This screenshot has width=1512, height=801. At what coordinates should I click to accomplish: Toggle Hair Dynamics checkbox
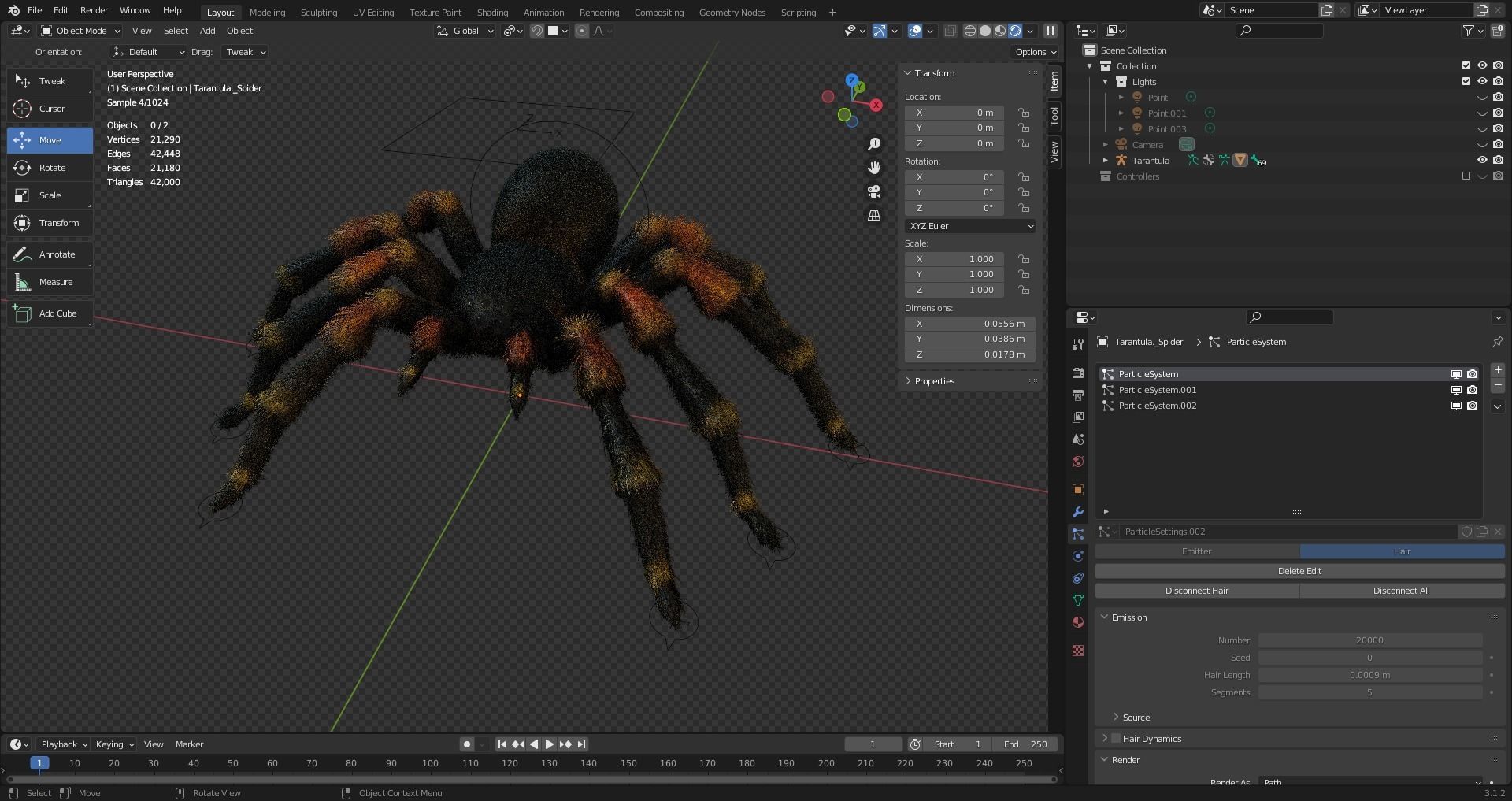[x=1116, y=739]
